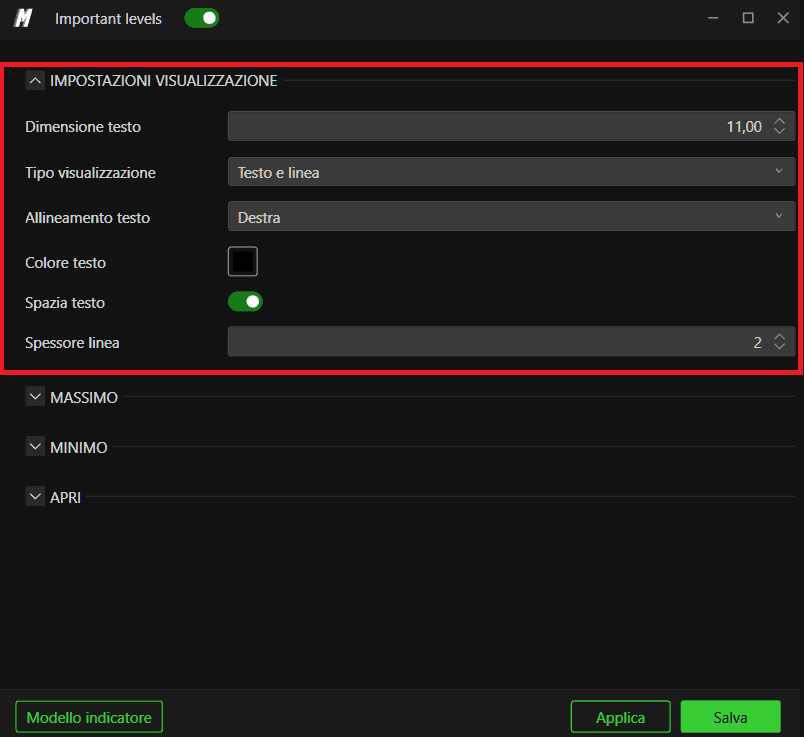The width and height of the screenshot is (804, 737).
Task: Disable the Spazia testo toggle
Action: (245, 302)
